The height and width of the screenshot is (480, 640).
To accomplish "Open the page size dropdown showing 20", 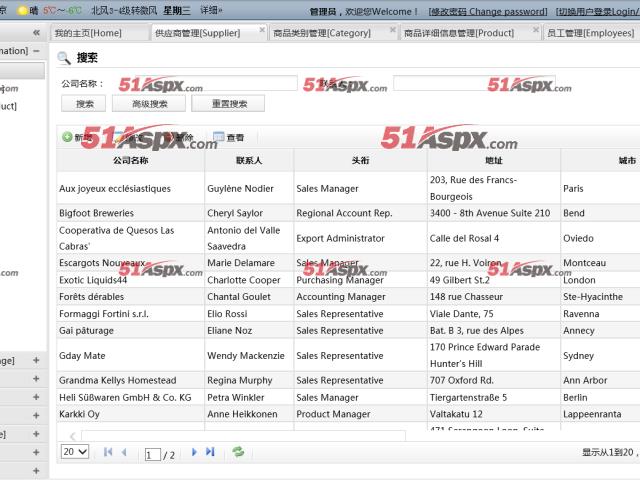I will click(75, 452).
